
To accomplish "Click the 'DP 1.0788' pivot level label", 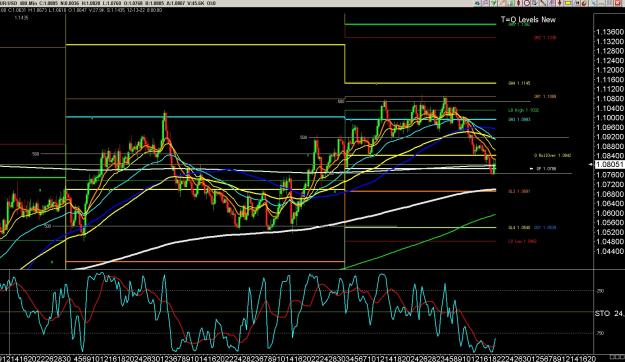I will [x=546, y=169].
